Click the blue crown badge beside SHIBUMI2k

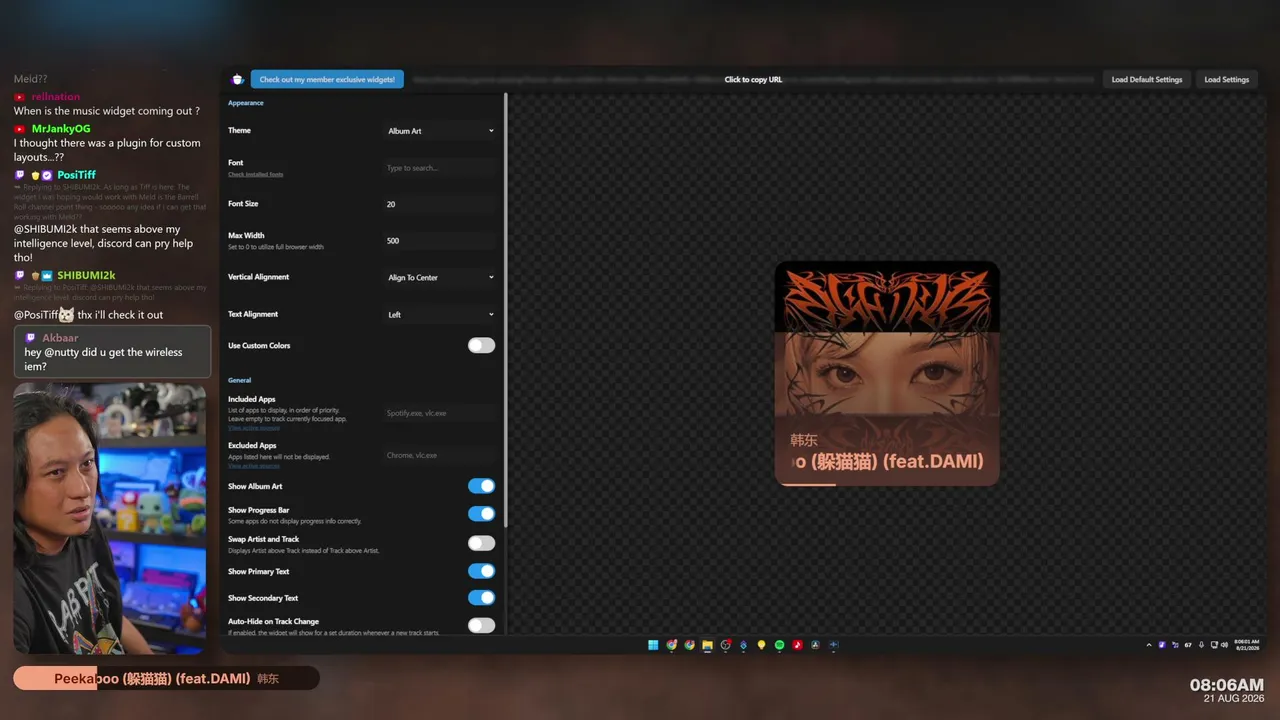point(46,275)
